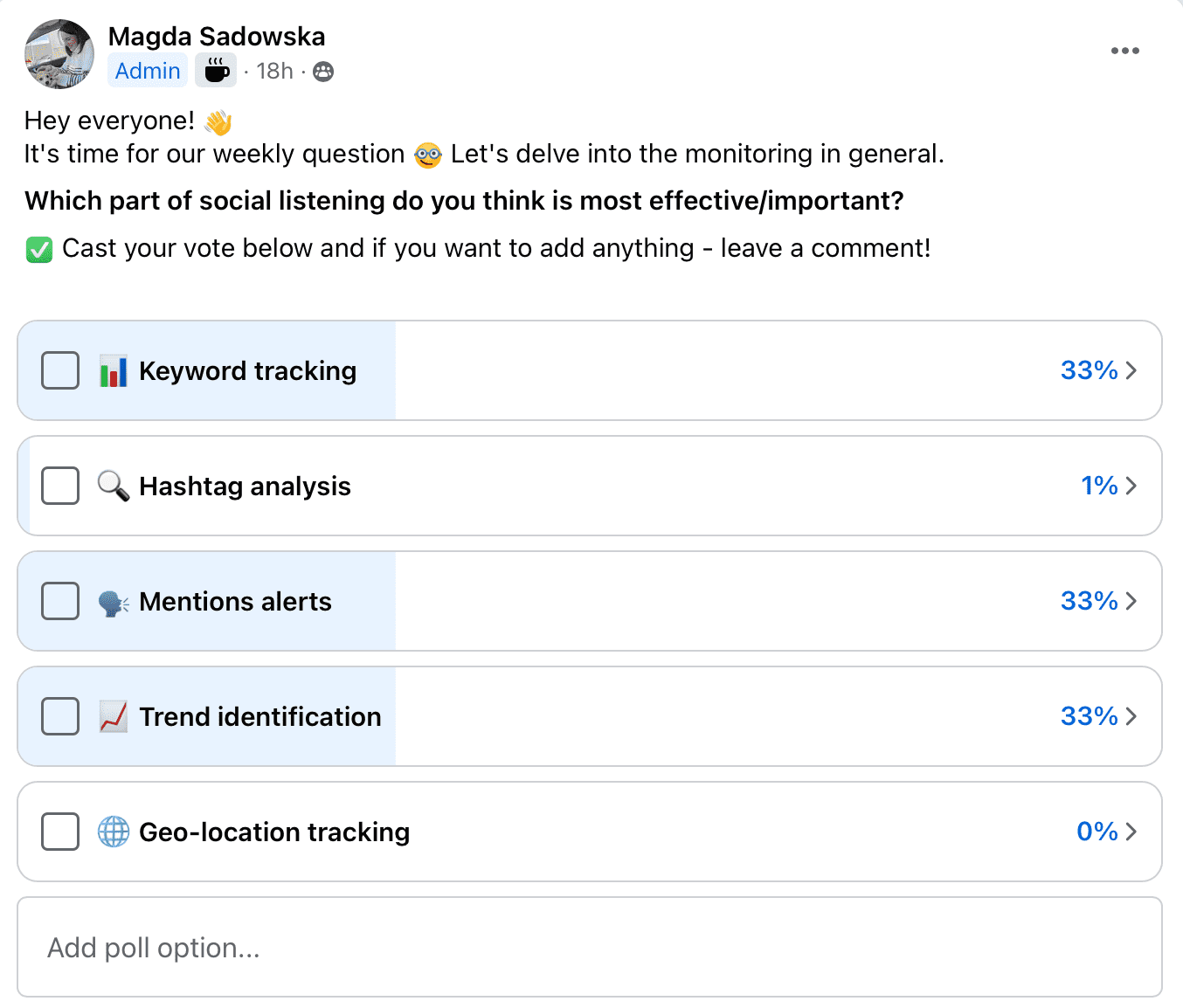This screenshot has width=1183, height=1008.
Task: Click the Admin badge label
Action: coord(148,71)
